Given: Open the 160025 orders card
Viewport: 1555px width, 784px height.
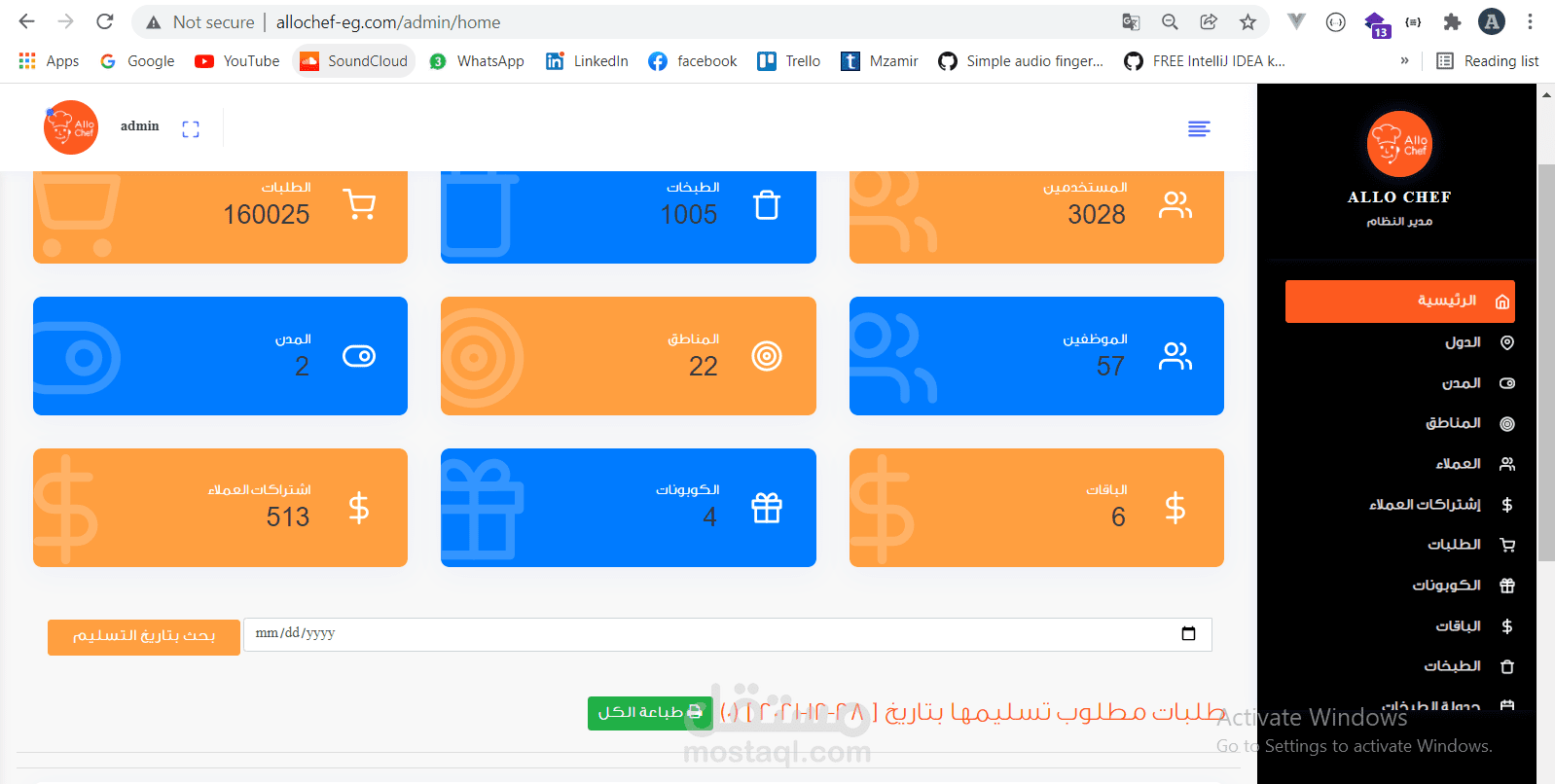Looking at the screenshot, I should pyautogui.click(x=220, y=217).
